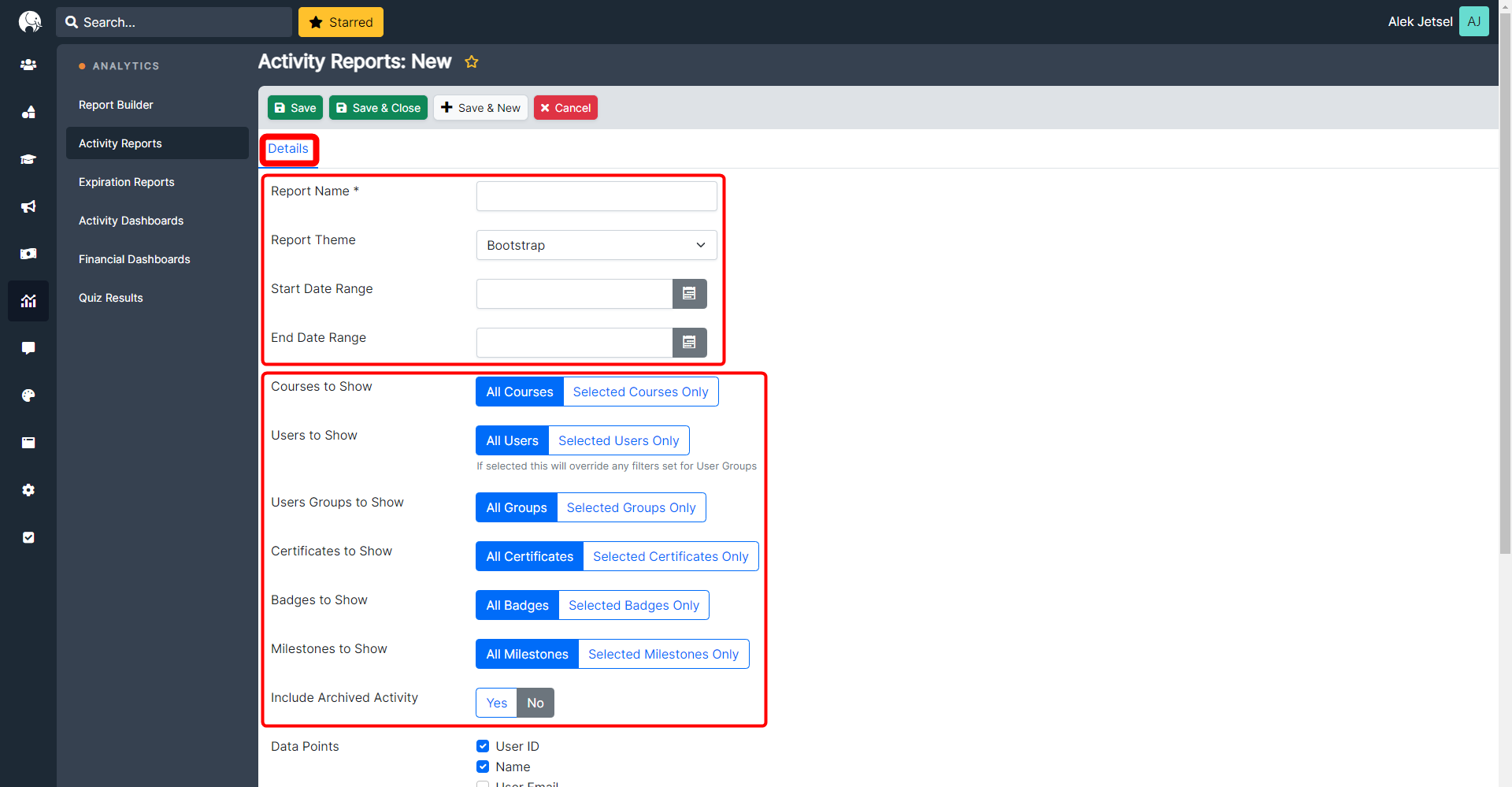This screenshot has width=1512, height=787.
Task: Open the Report Theme dropdown
Action: (x=596, y=245)
